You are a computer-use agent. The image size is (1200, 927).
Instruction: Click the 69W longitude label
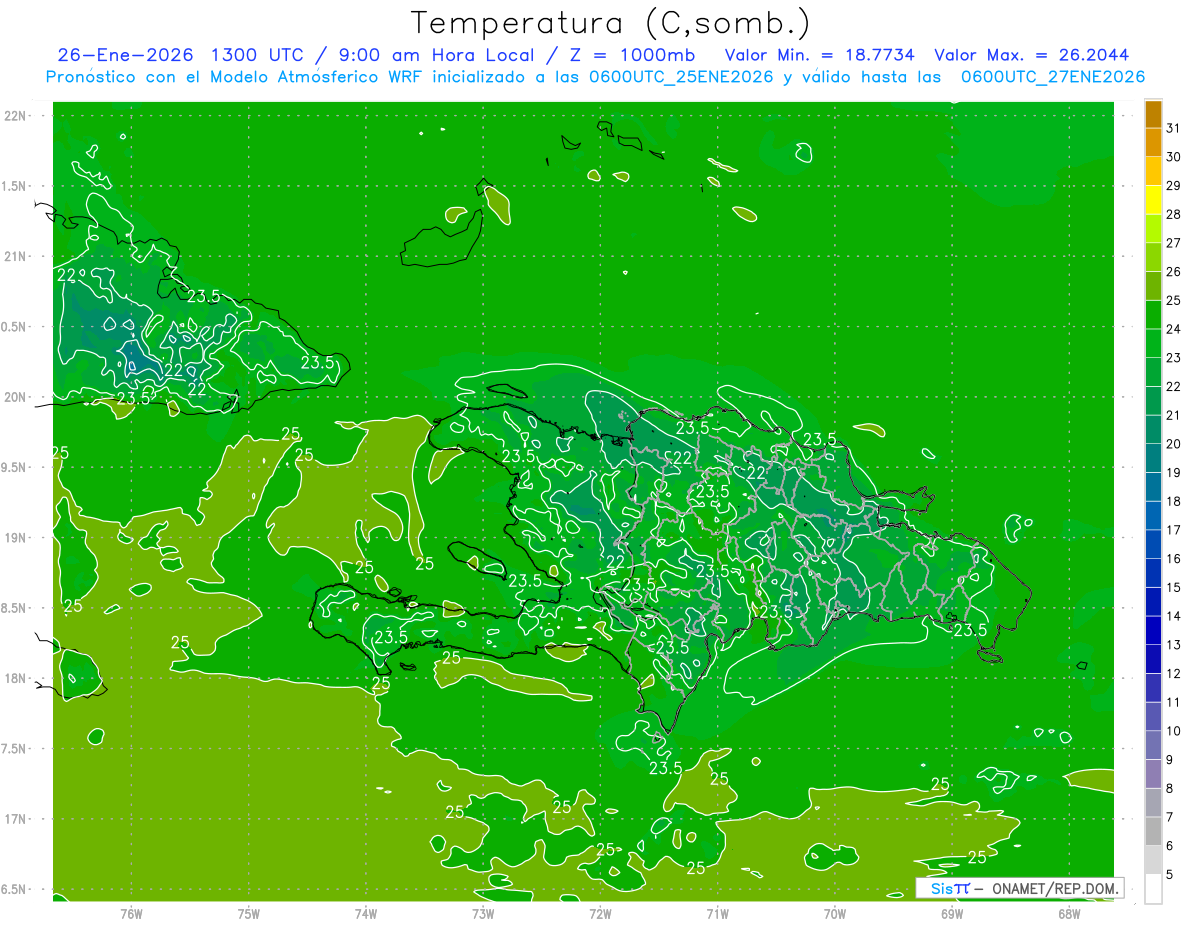tap(952, 913)
